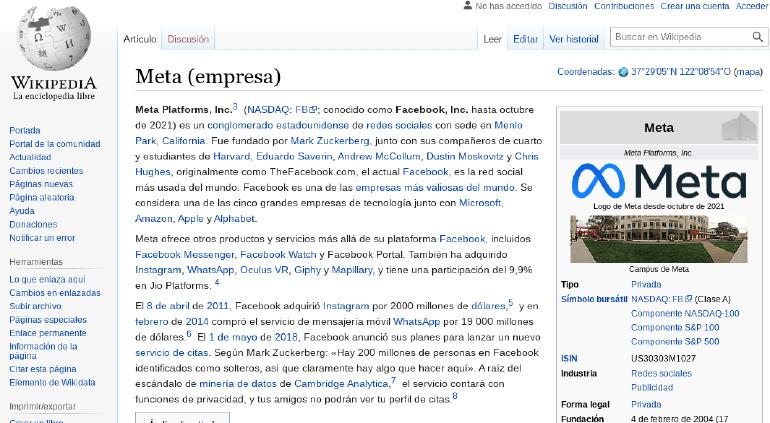Open Cambios recientes

pyautogui.click(x=46, y=171)
